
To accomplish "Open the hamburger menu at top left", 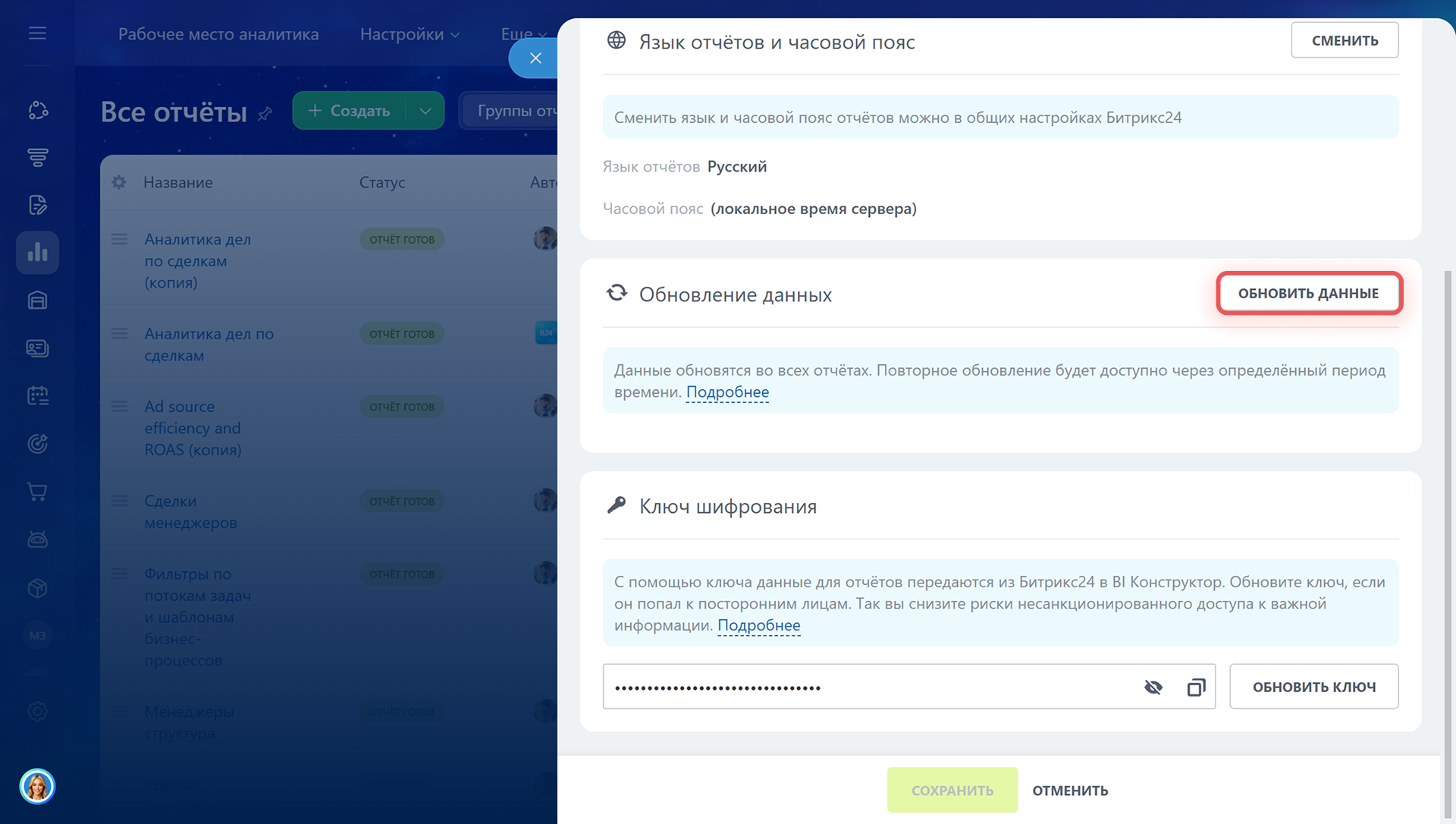I will [x=37, y=33].
